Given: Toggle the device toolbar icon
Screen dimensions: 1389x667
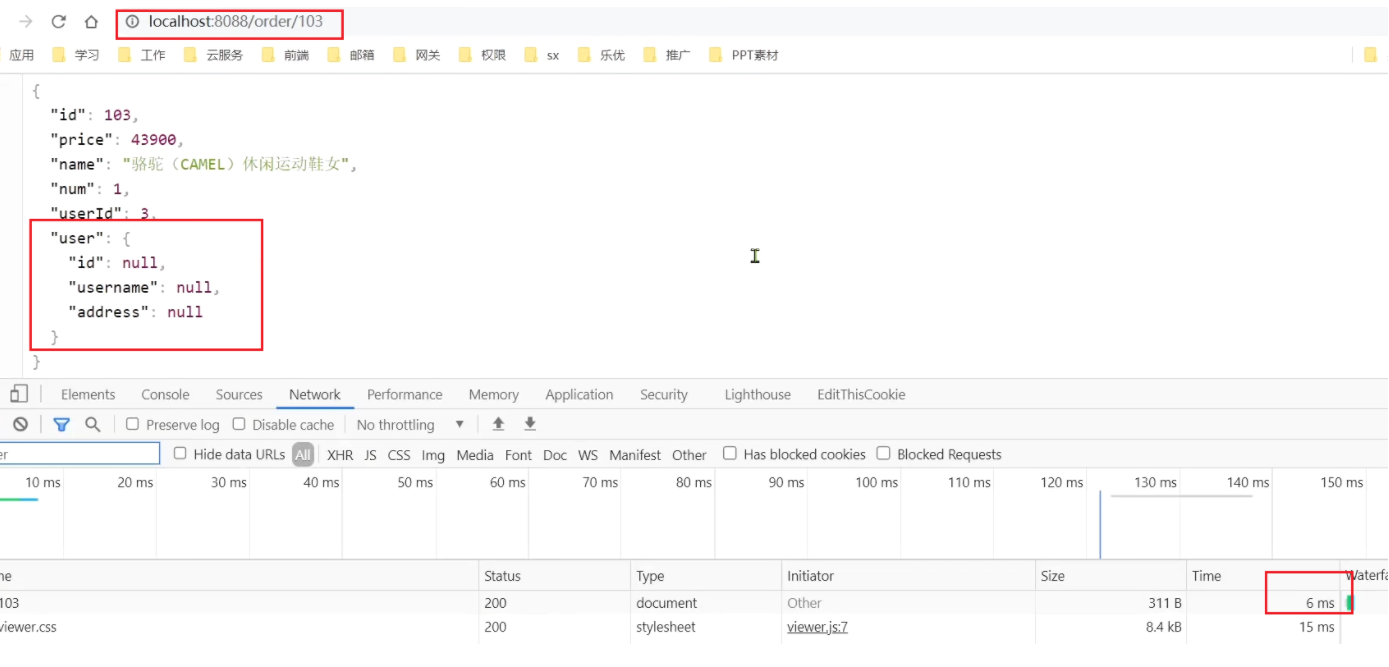Looking at the screenshot, I should point(19,394).
